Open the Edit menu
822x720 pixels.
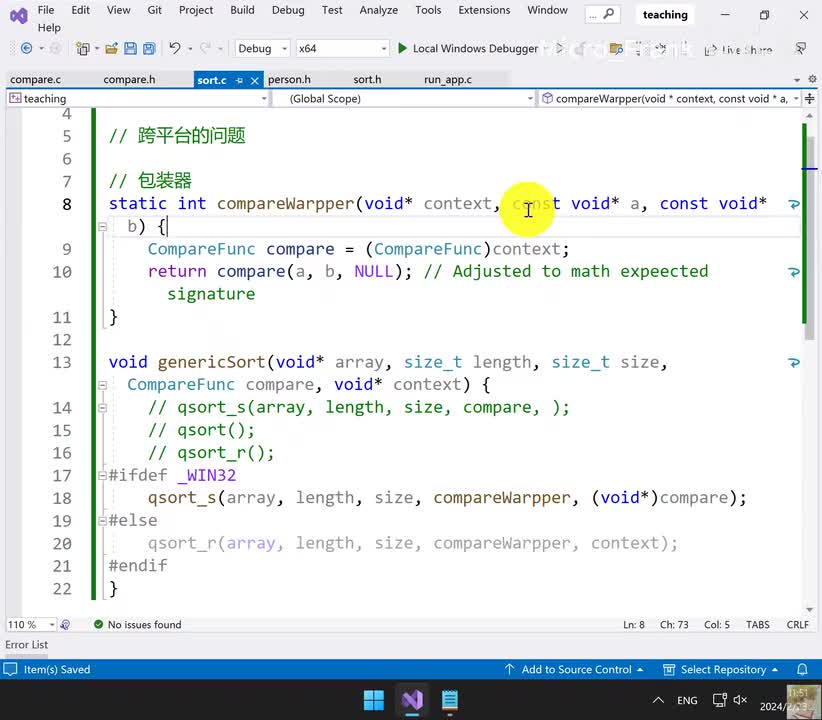(x=80, y=10)
